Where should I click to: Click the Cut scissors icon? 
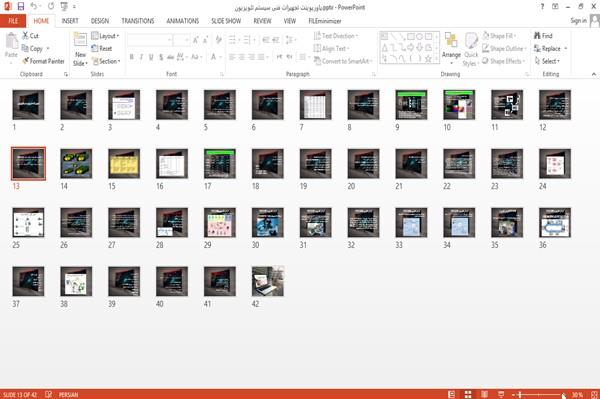pyautogui.click(x=25, y=36)
